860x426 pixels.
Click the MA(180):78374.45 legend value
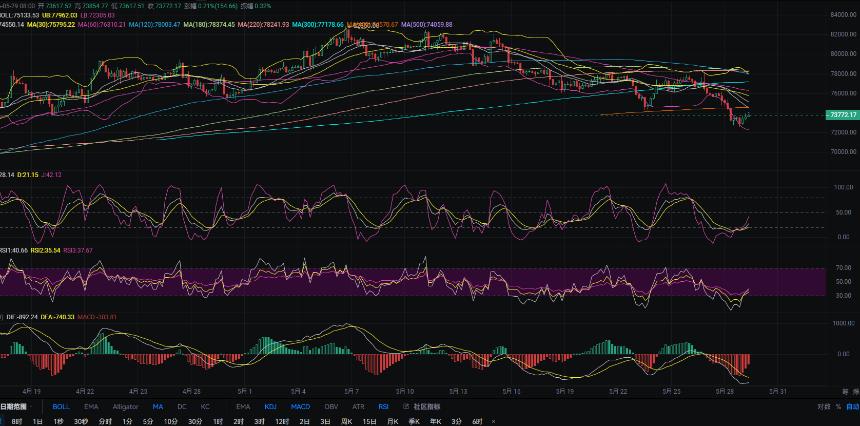pos(210,25)
